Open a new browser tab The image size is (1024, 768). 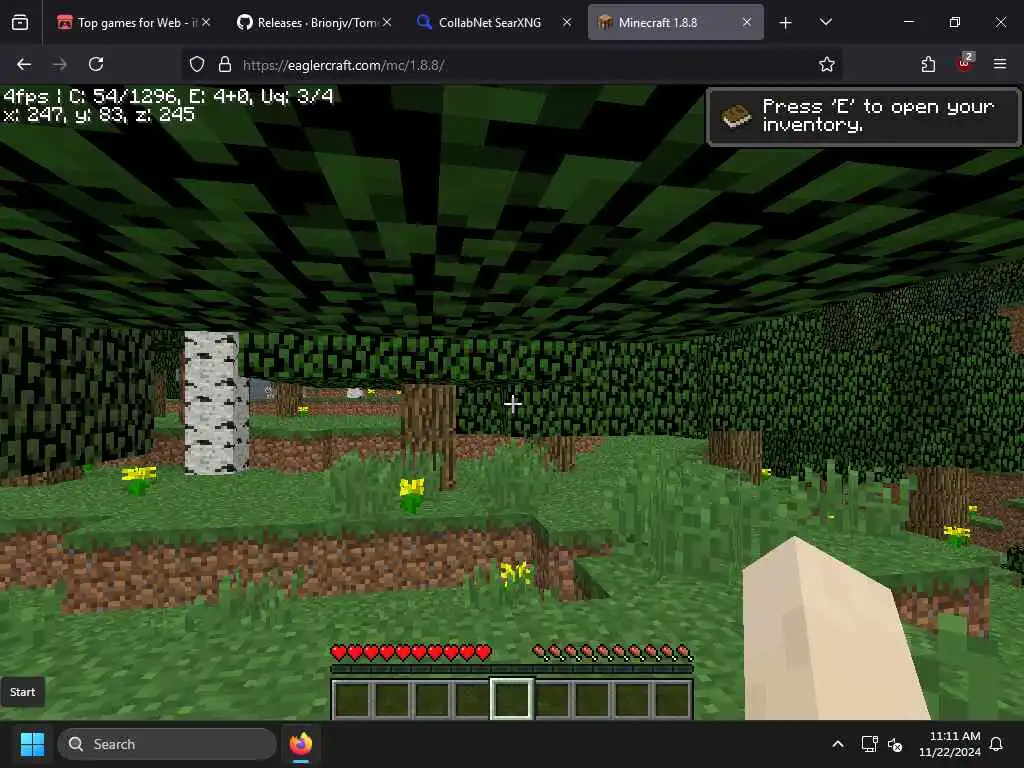[x=786, y=23]
